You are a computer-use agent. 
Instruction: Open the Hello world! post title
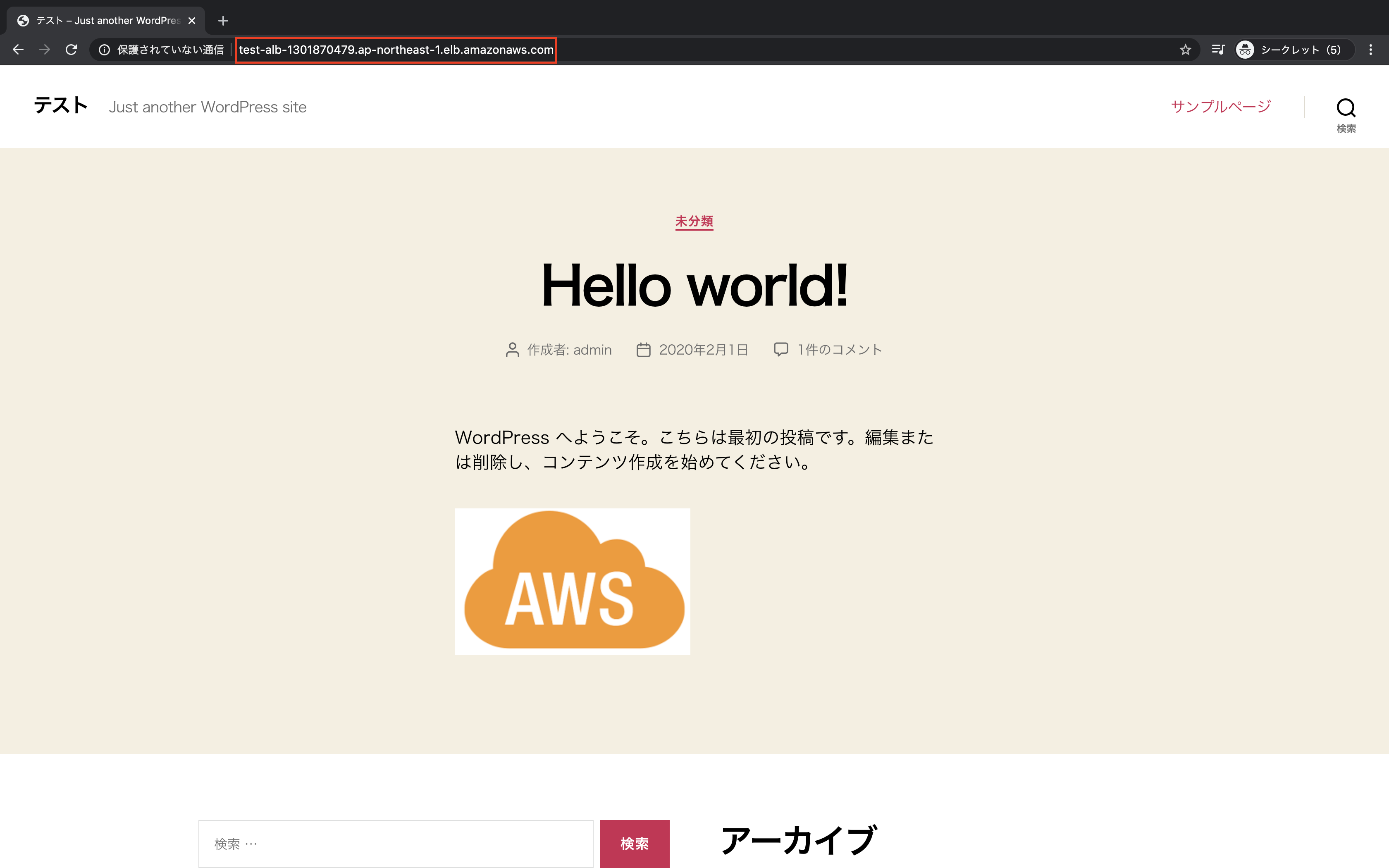point(694,286)
